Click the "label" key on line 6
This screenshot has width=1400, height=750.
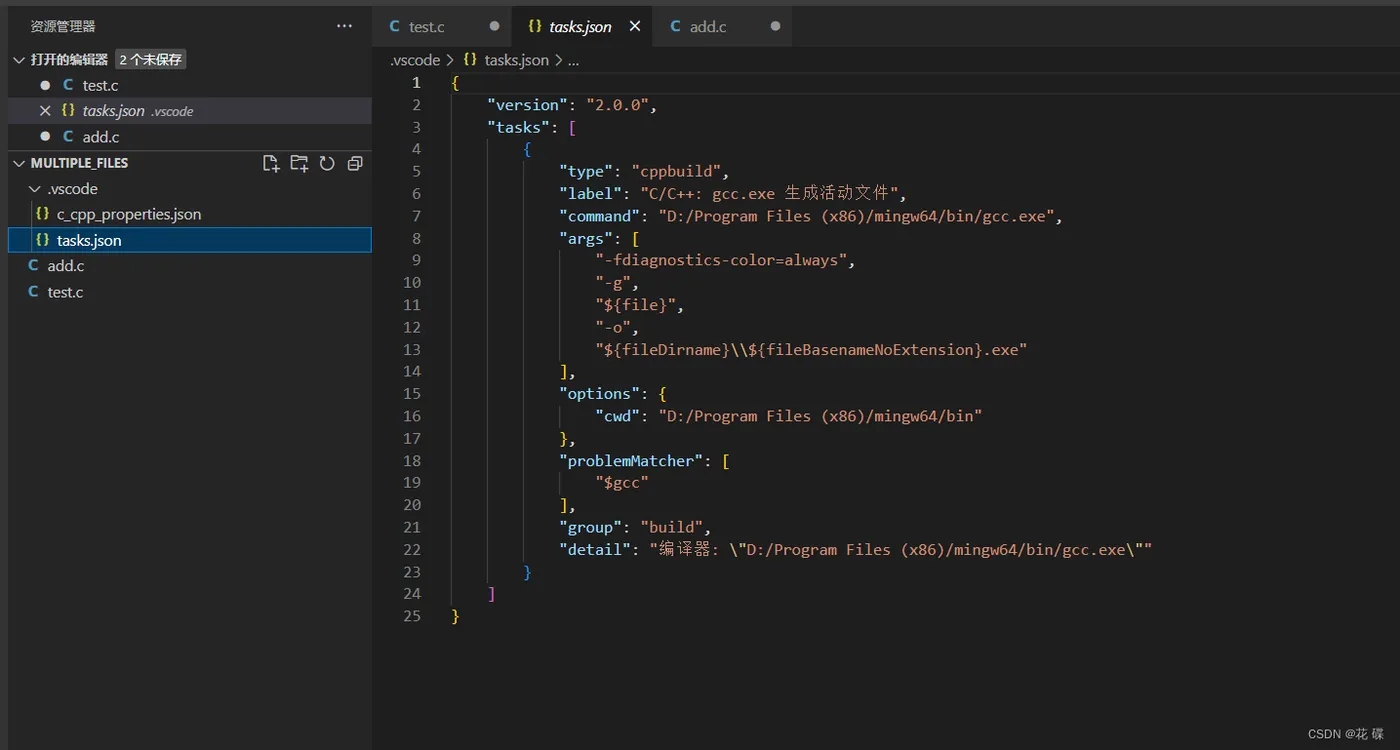coord(590,194)
